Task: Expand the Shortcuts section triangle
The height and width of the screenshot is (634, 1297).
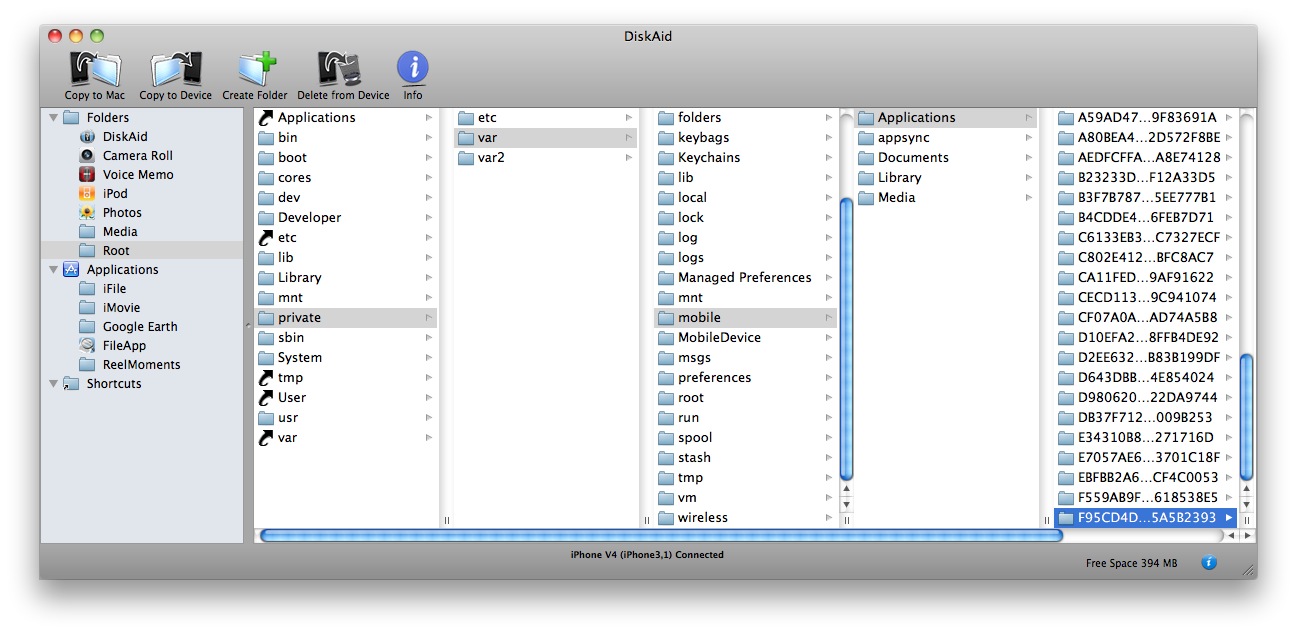Action: [53, 384]
